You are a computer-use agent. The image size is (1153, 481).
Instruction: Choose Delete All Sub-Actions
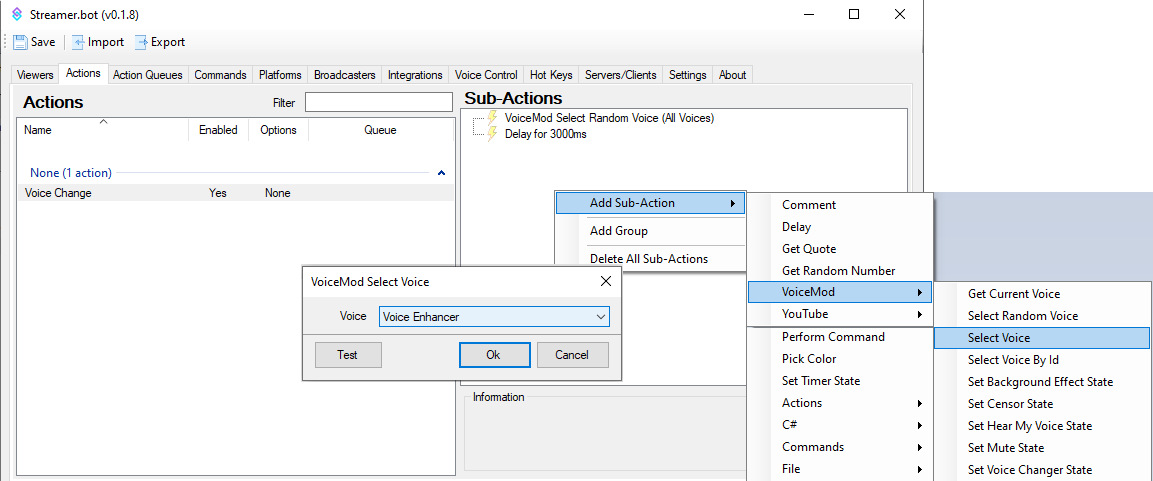coord(650,259)
